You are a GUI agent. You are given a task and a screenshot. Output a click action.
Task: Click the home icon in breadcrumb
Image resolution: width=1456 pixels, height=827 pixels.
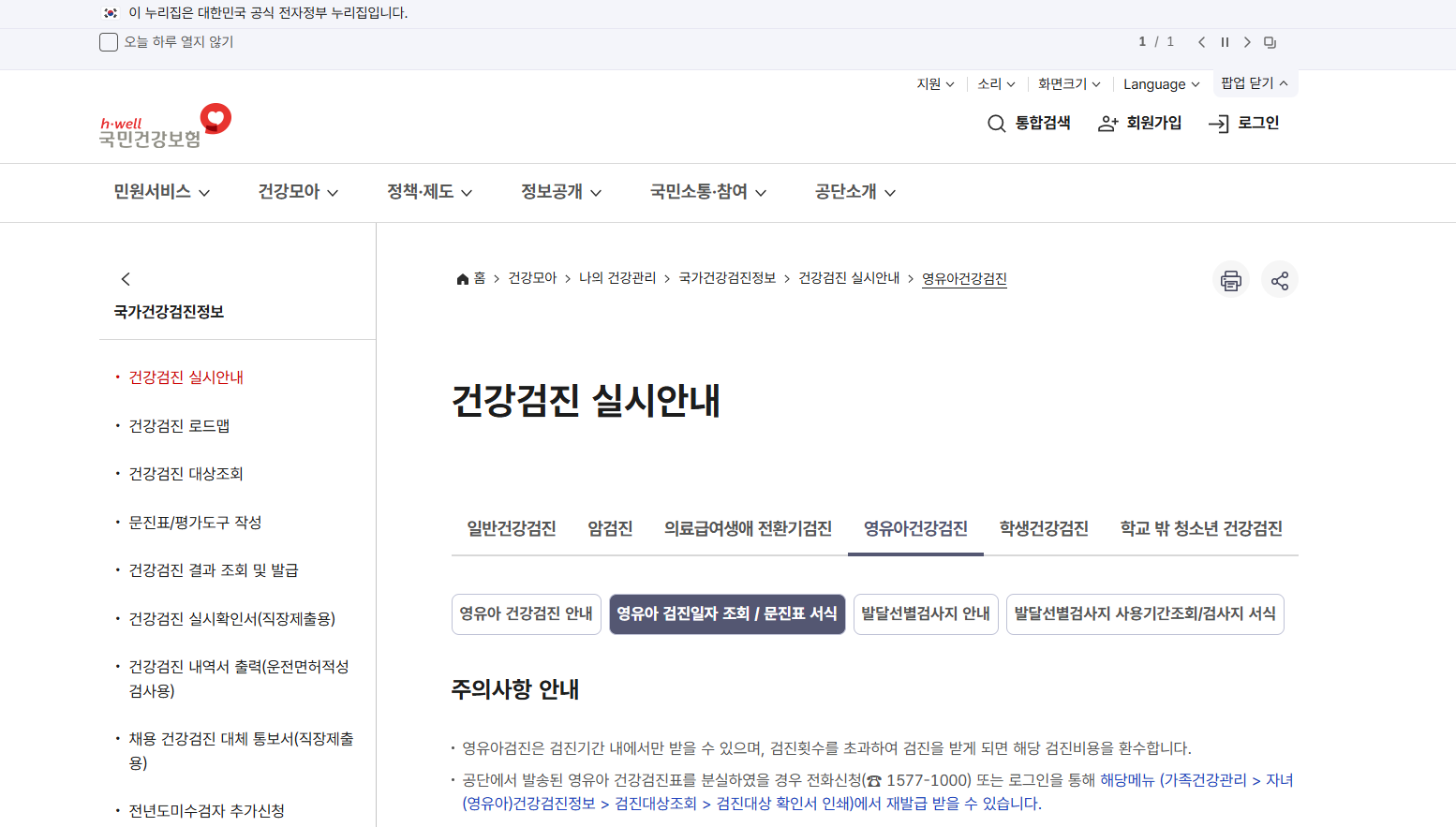pyautogui.click(x=462, y=279)
